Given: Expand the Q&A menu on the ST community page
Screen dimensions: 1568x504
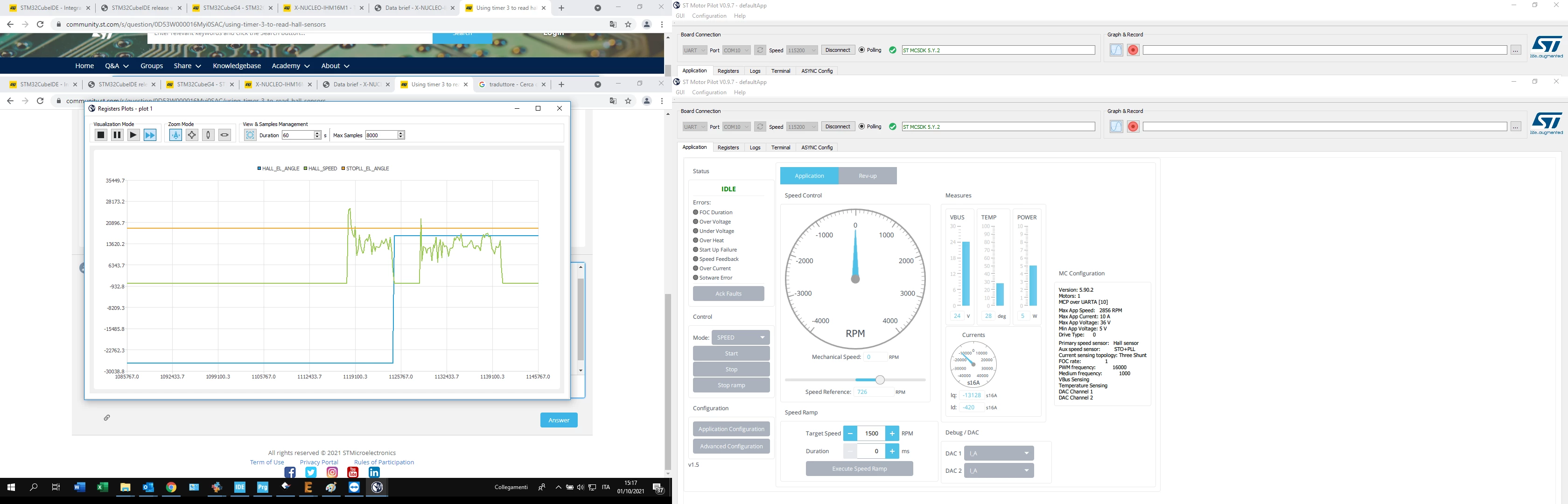Looking at the screenshot, I should [x=117, y=66].
